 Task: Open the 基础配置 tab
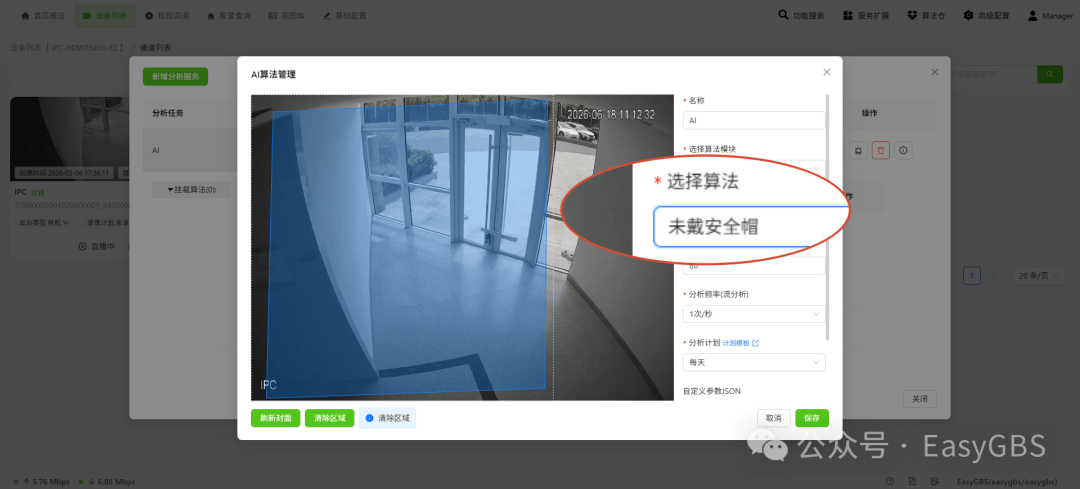[344, 15]
